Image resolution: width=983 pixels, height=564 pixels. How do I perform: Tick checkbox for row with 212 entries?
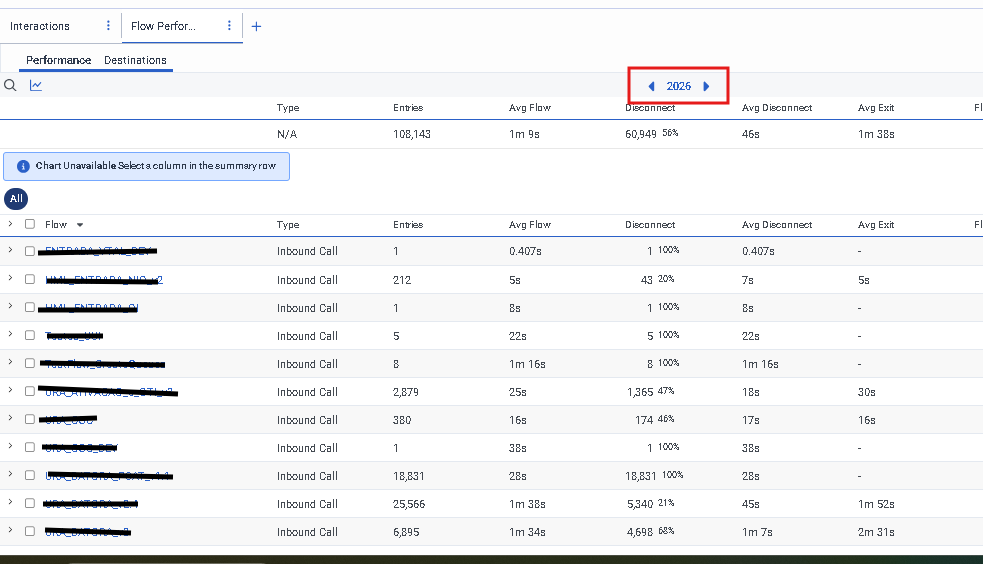click(30, 280)
